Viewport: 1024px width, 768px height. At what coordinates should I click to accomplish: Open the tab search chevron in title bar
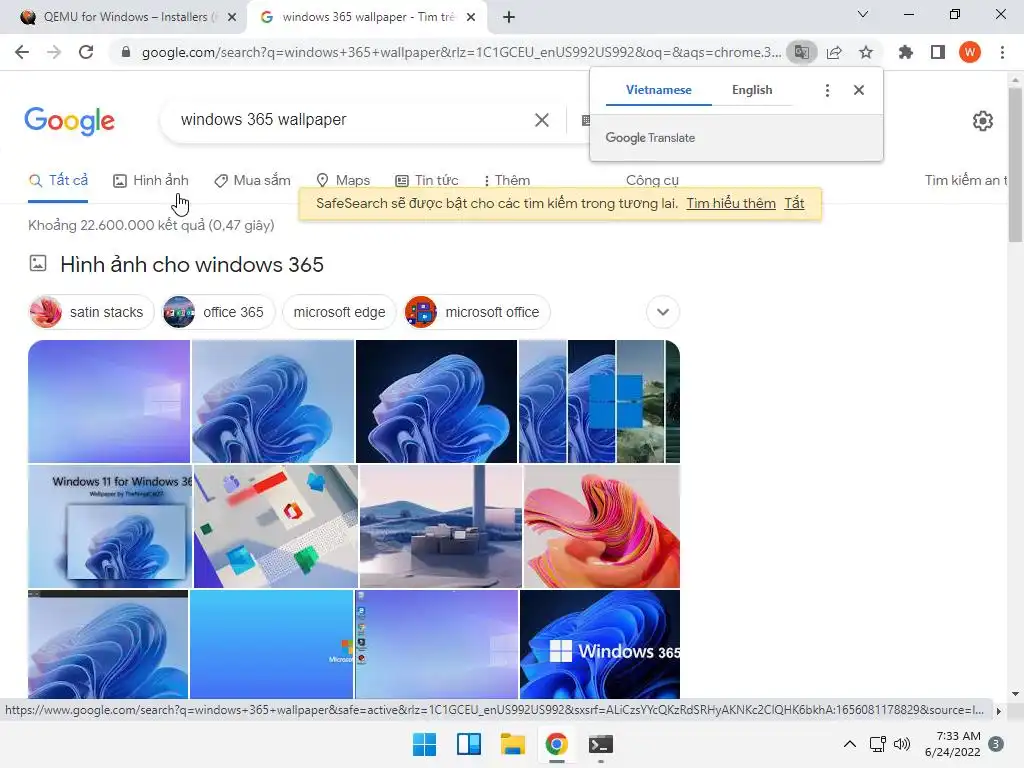coord(863,14)
